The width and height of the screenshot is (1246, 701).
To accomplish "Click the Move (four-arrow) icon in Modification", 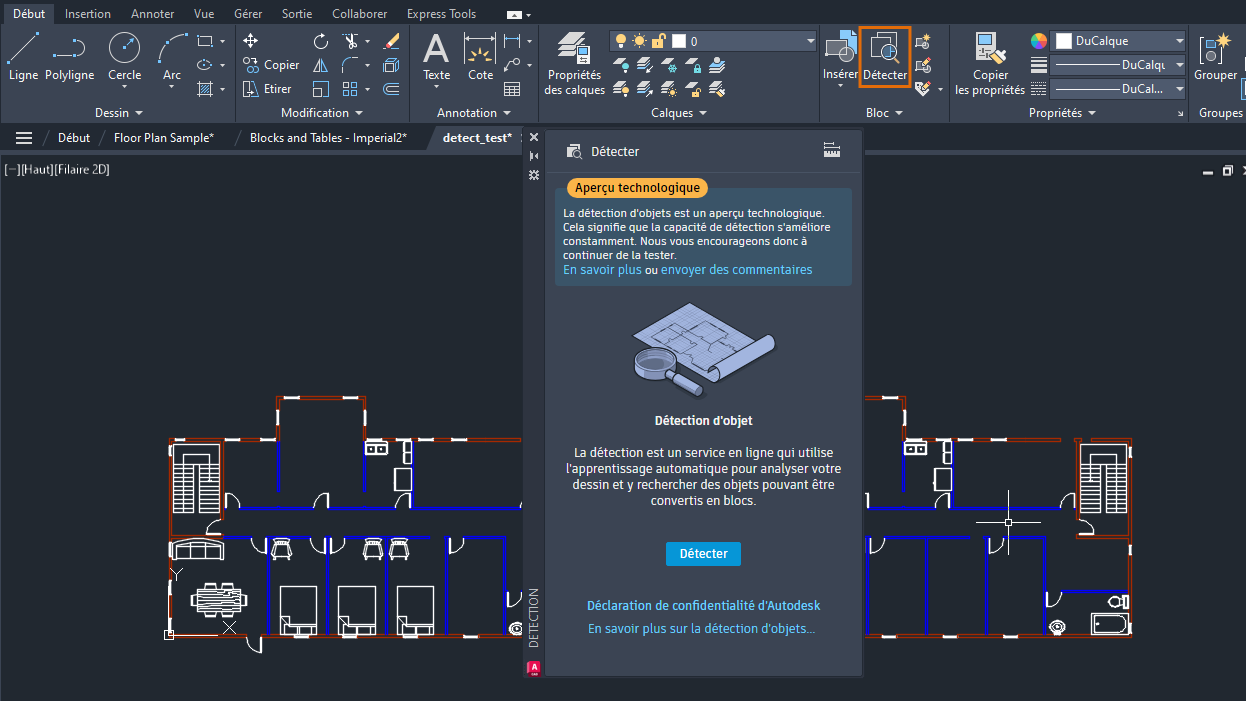I will click(x=251, y=41).
